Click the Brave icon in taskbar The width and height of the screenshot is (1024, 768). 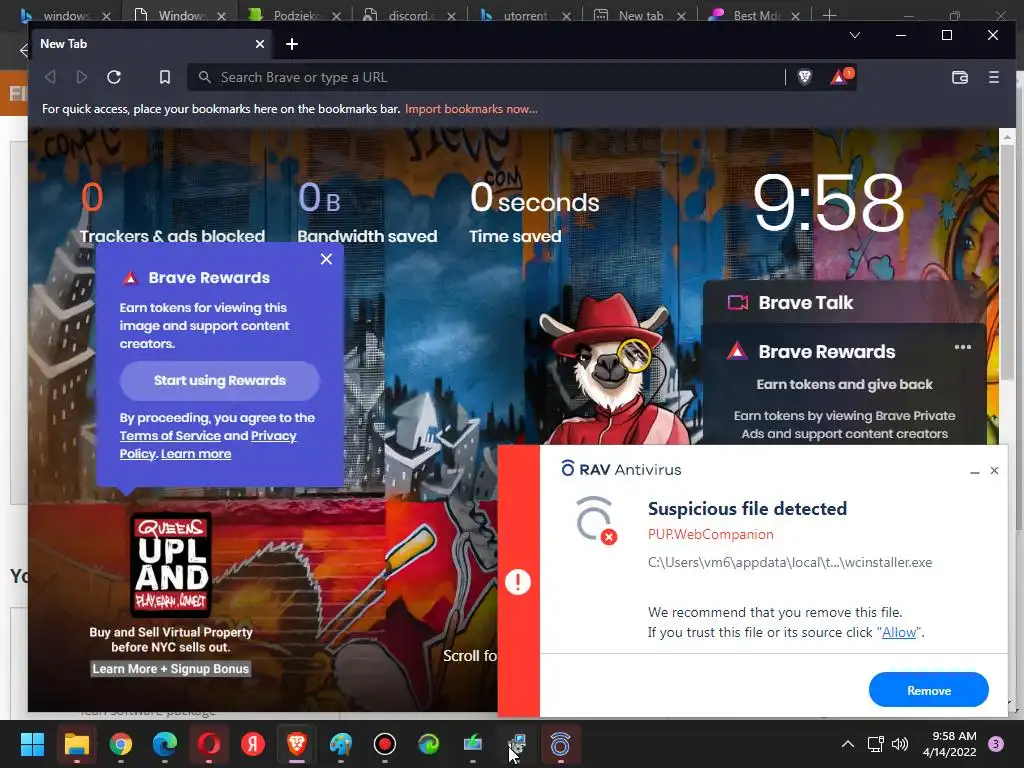coord(297,744)
